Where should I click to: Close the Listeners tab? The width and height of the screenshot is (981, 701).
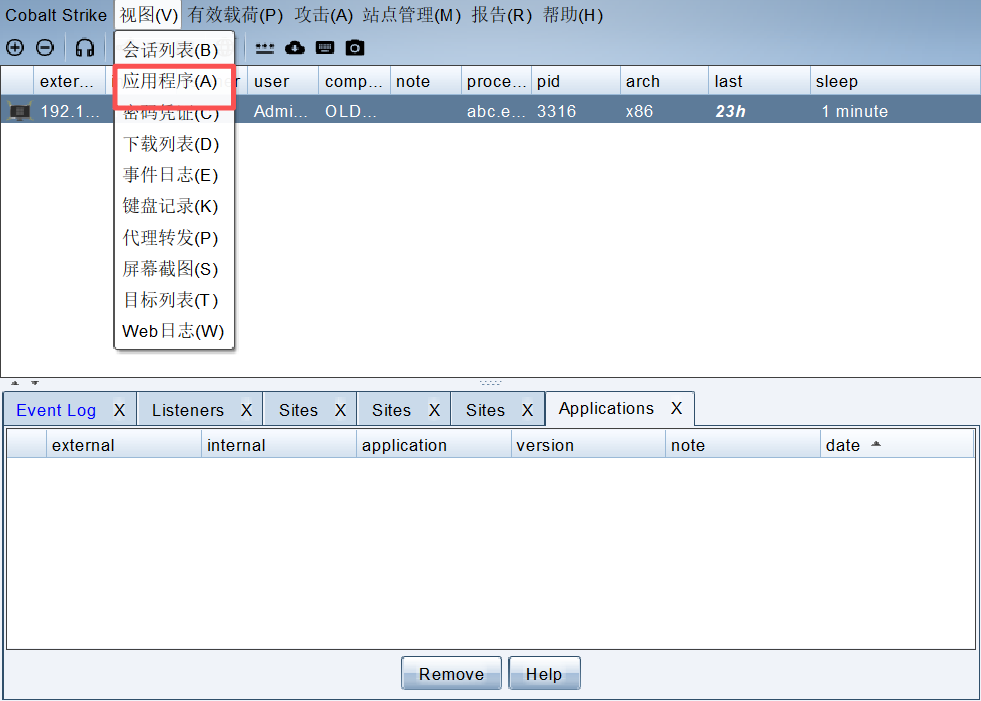click(247, 411)
